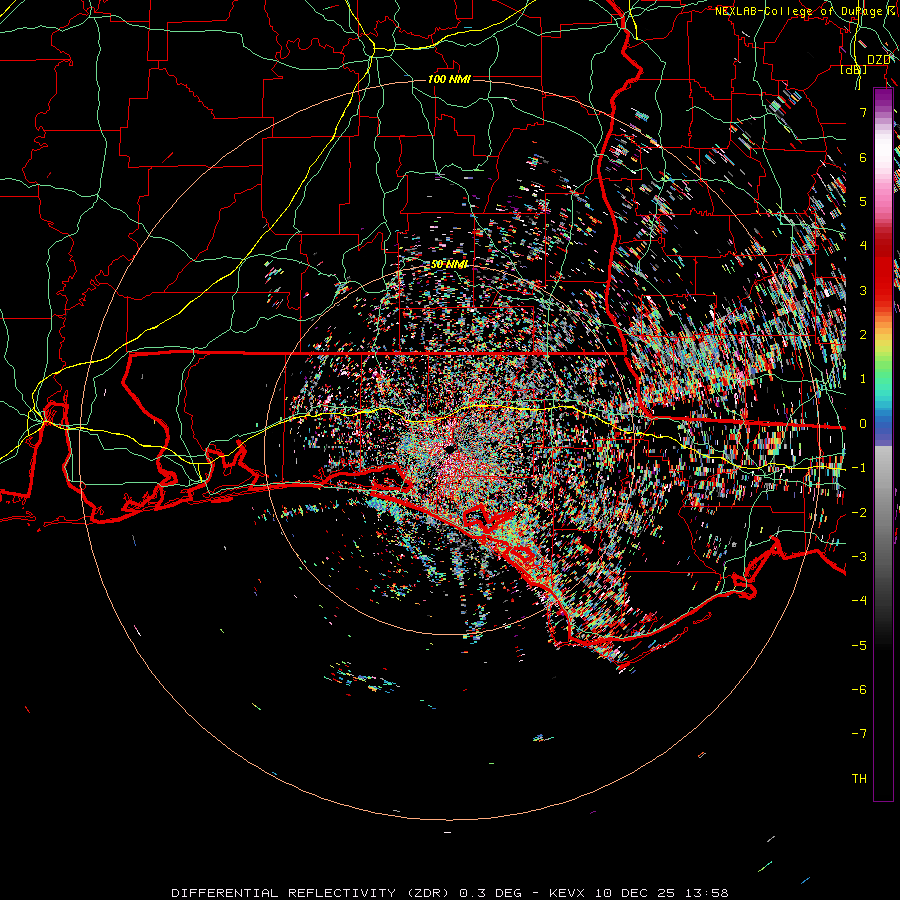Click the DZD product label above the scale
The height and width of the screenshot is (900, 900).
click(879, 60)
